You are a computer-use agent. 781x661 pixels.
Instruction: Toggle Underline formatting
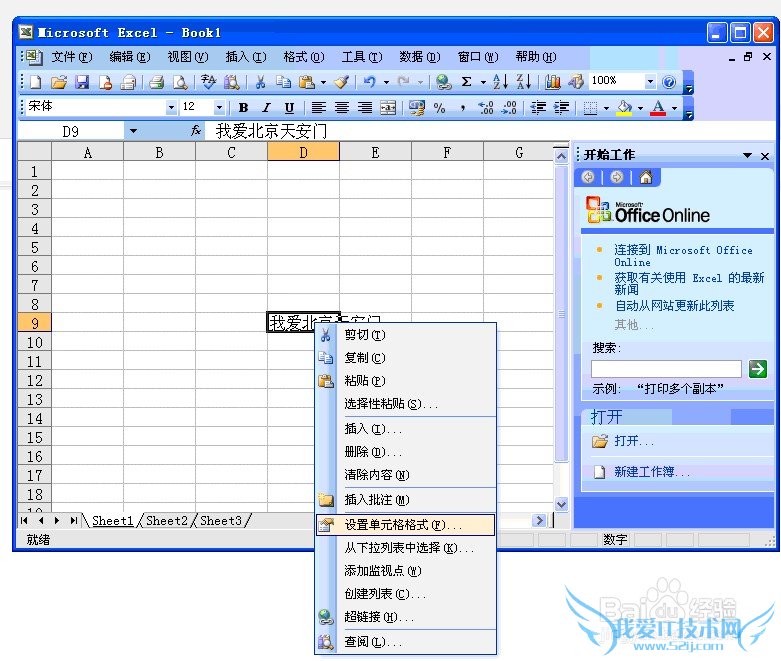coord(289,108)
